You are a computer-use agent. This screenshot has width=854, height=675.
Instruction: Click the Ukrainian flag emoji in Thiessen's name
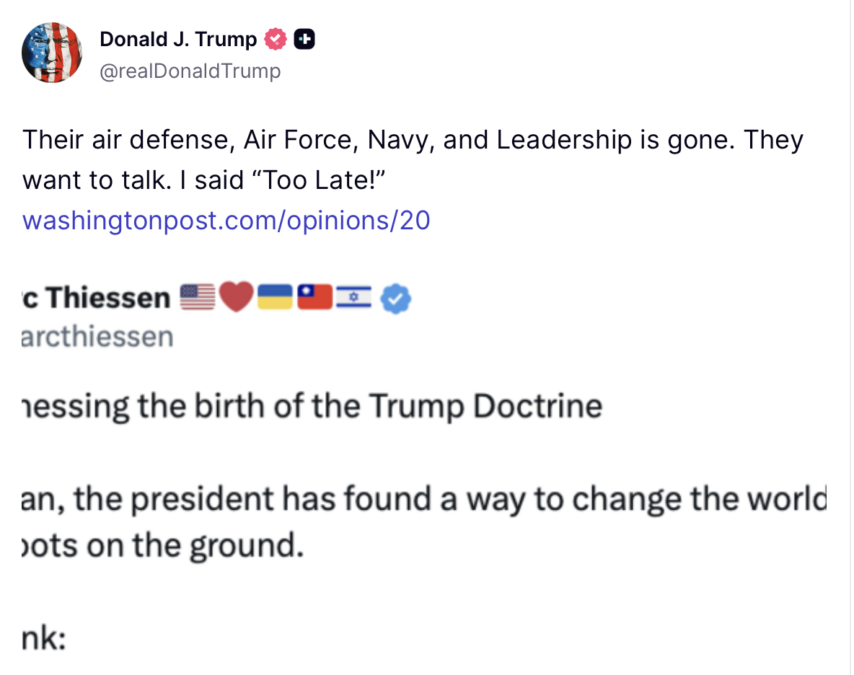click(x=275, y=295)
